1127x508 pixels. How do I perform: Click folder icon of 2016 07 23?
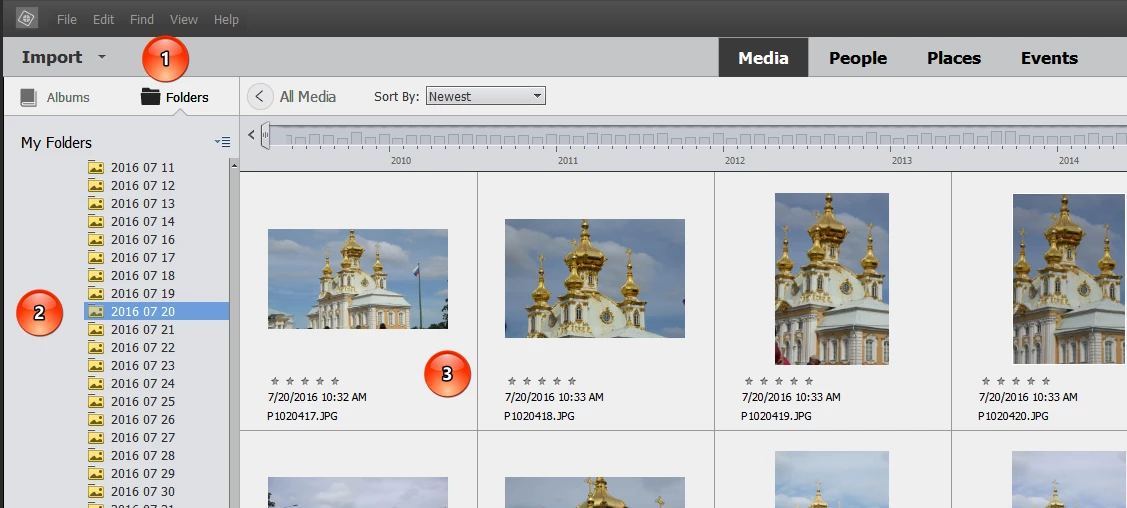point(96,365)
